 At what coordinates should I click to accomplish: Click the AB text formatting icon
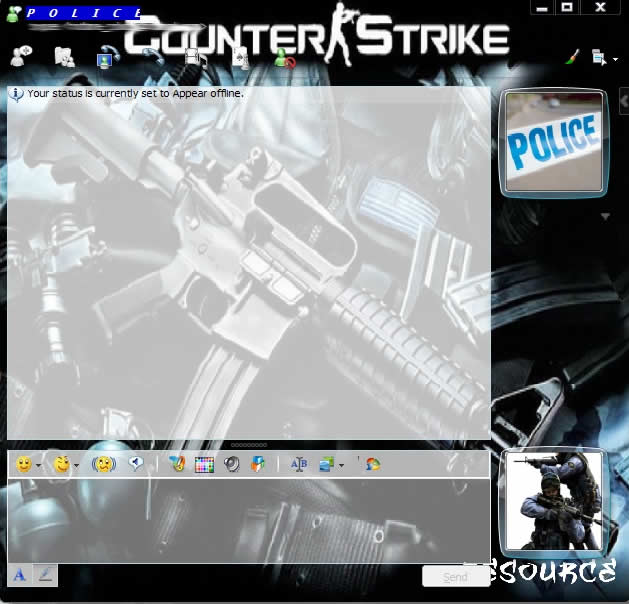tap(299, 464)
